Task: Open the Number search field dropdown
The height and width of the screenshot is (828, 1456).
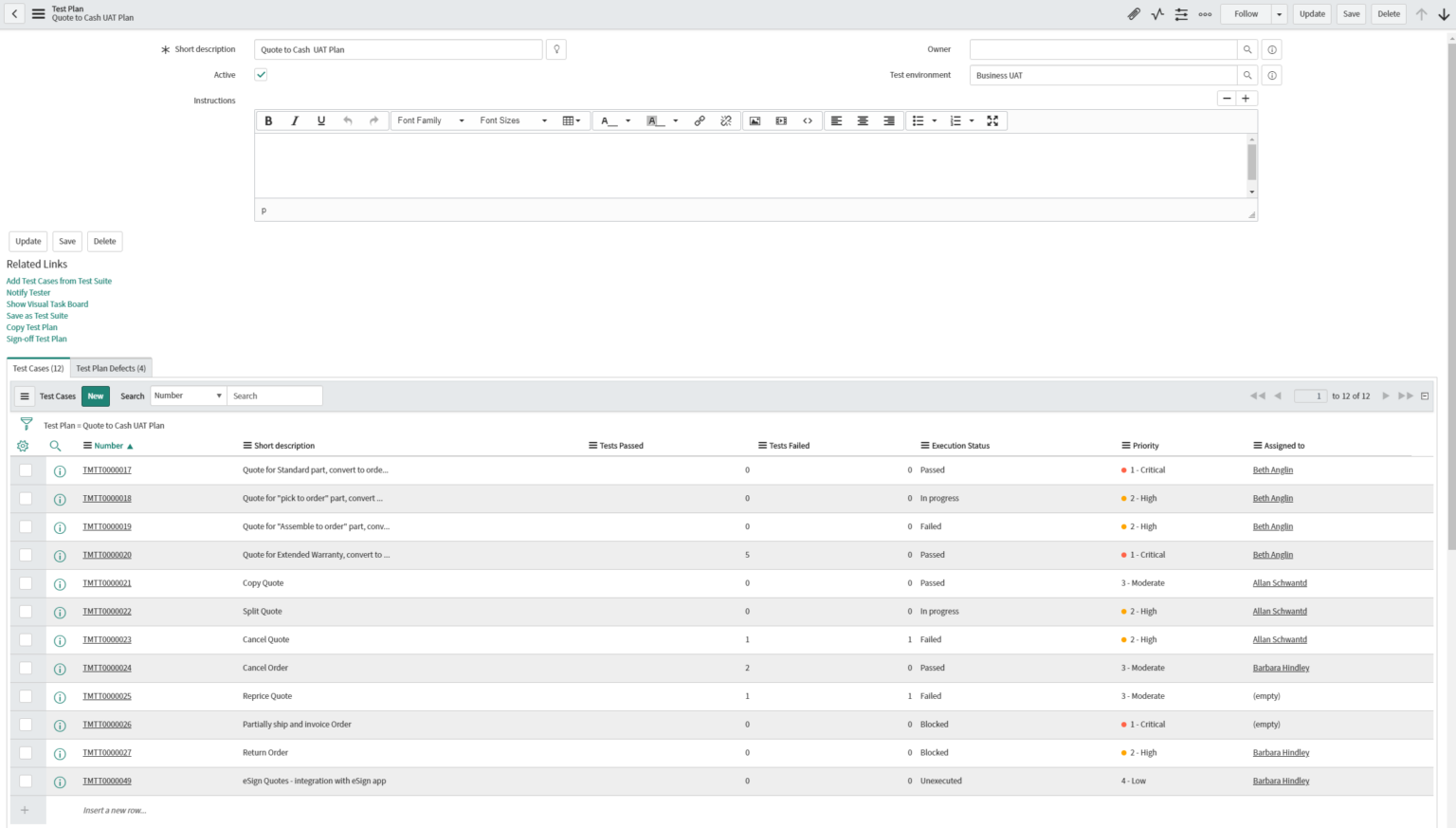Action: [187, 396]
